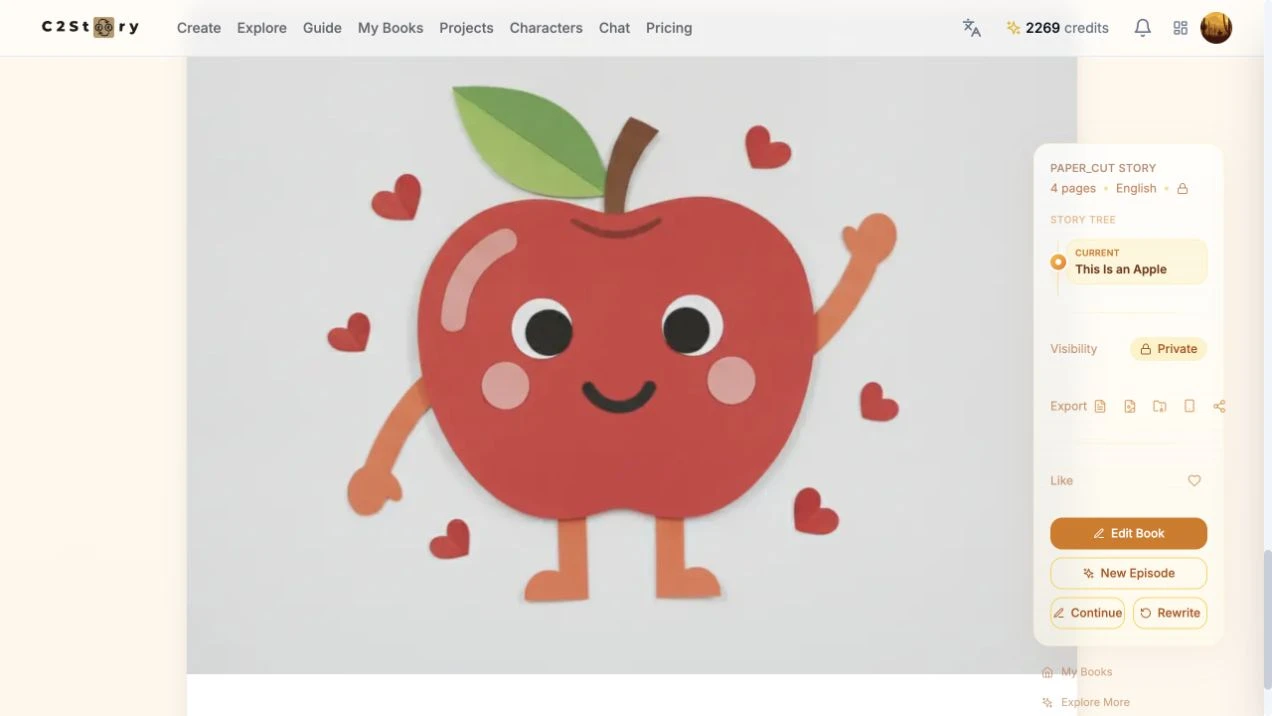Click the 'PAPER_CUT STORY' heading
The width and height of the screenshot is (1272, 716).
pyautogui.click(x=1103, y=168)
